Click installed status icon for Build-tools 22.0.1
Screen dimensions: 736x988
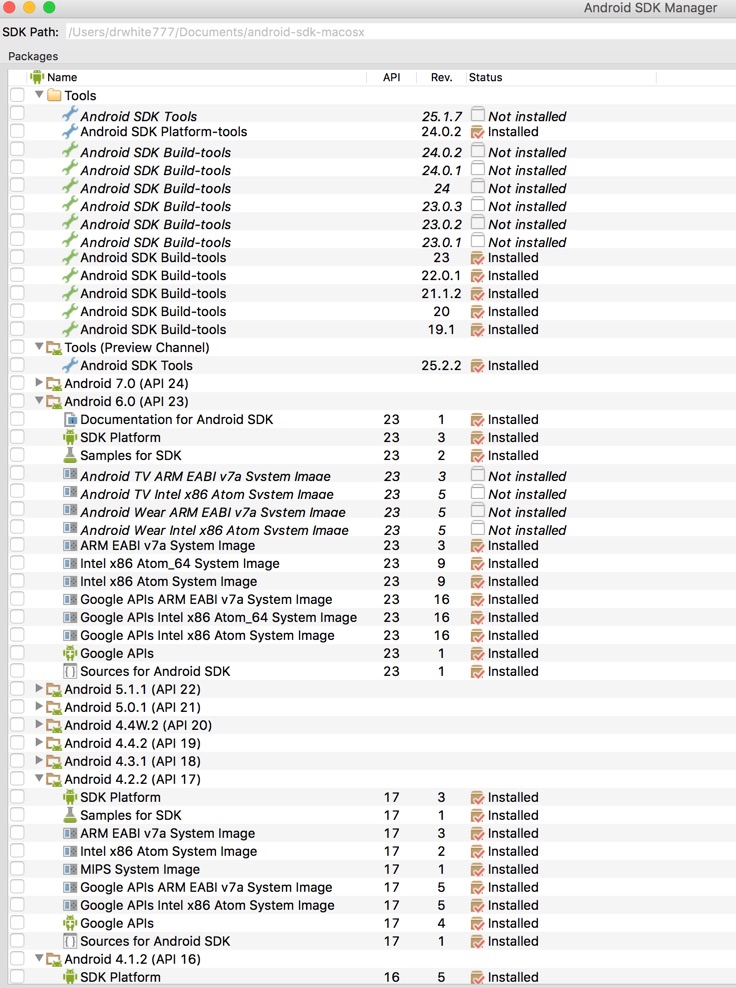[478, 276]
